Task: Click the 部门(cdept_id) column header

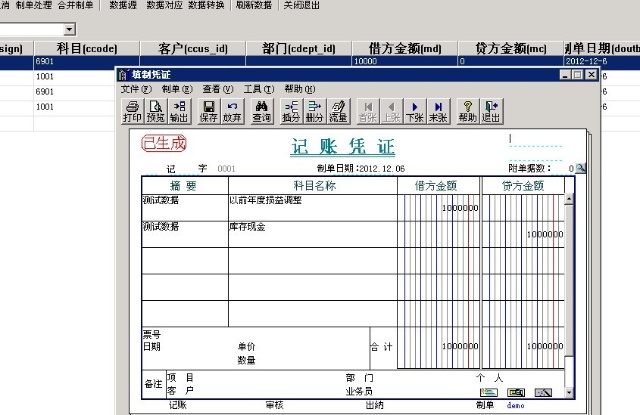Action: tap(299, 48)
